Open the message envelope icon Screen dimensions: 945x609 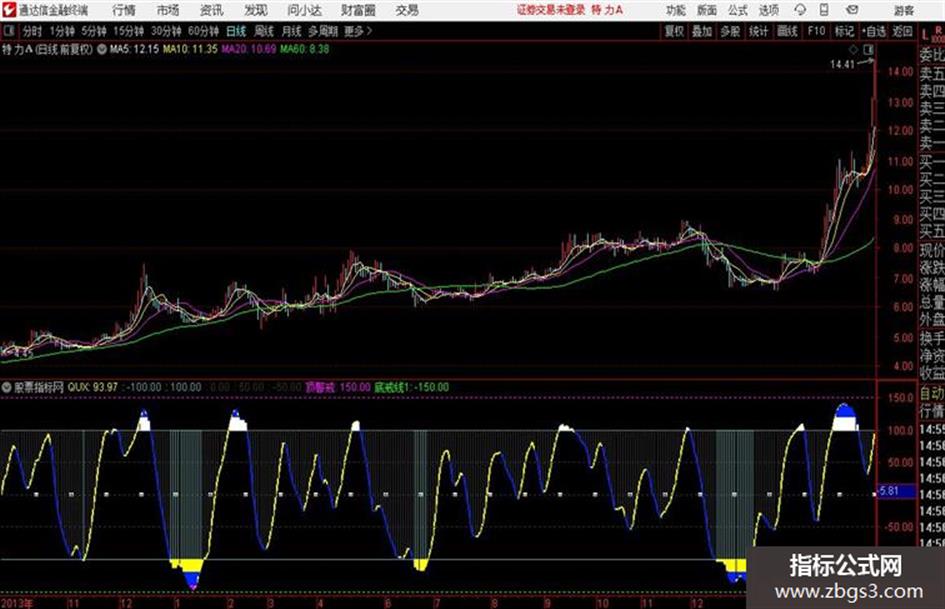tap(852, 10)
